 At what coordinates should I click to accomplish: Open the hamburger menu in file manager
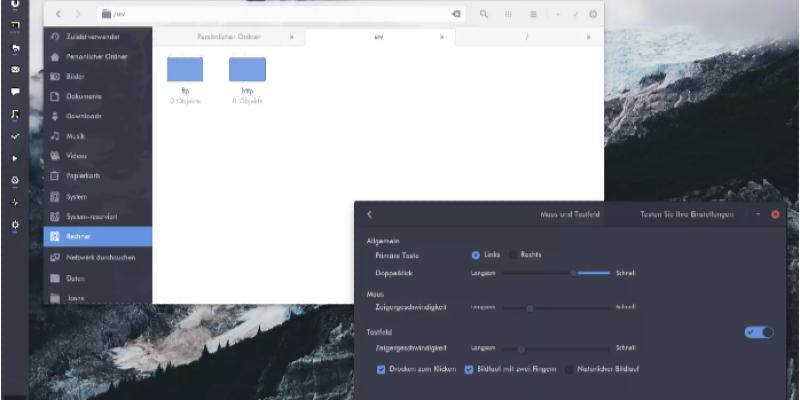(534, 14)
